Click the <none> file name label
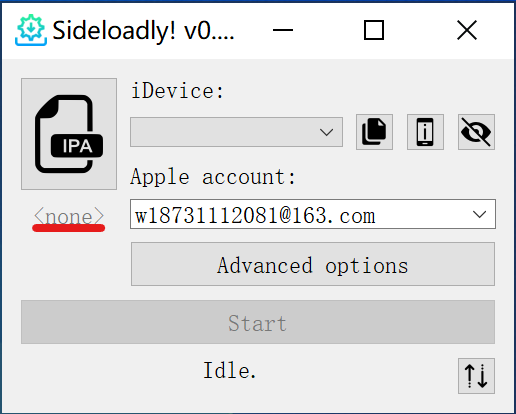This screenshot has width=516, height=414. pos(69,217)
